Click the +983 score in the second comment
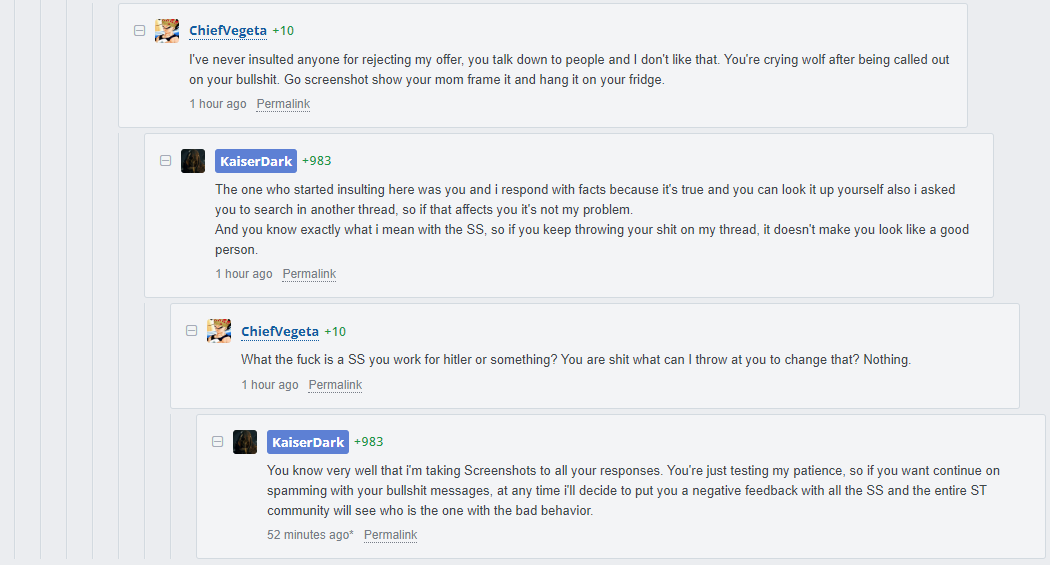The width and height of the screenshot is (1050, 565). coord(317,161)
